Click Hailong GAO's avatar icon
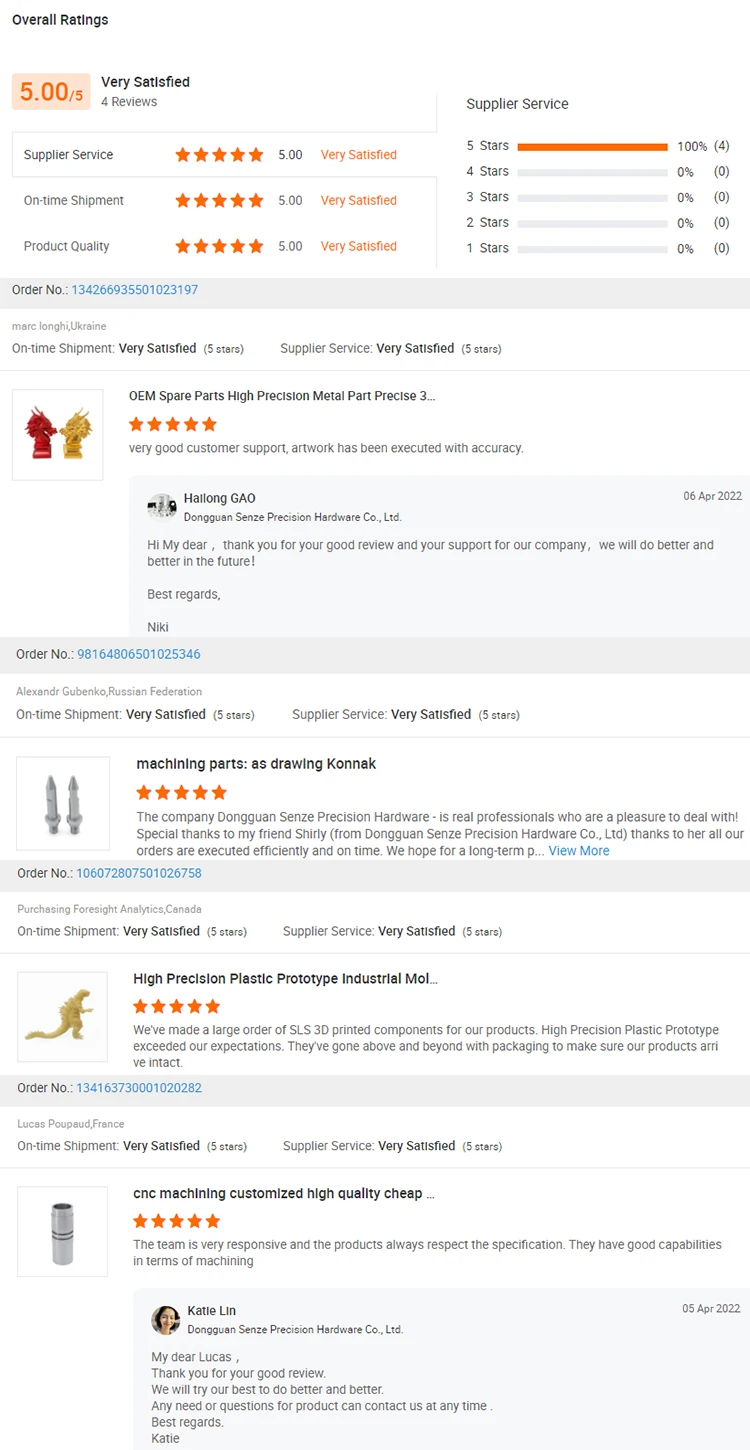750x1450 pixels. pyautogui.click(x=162, y=507)
